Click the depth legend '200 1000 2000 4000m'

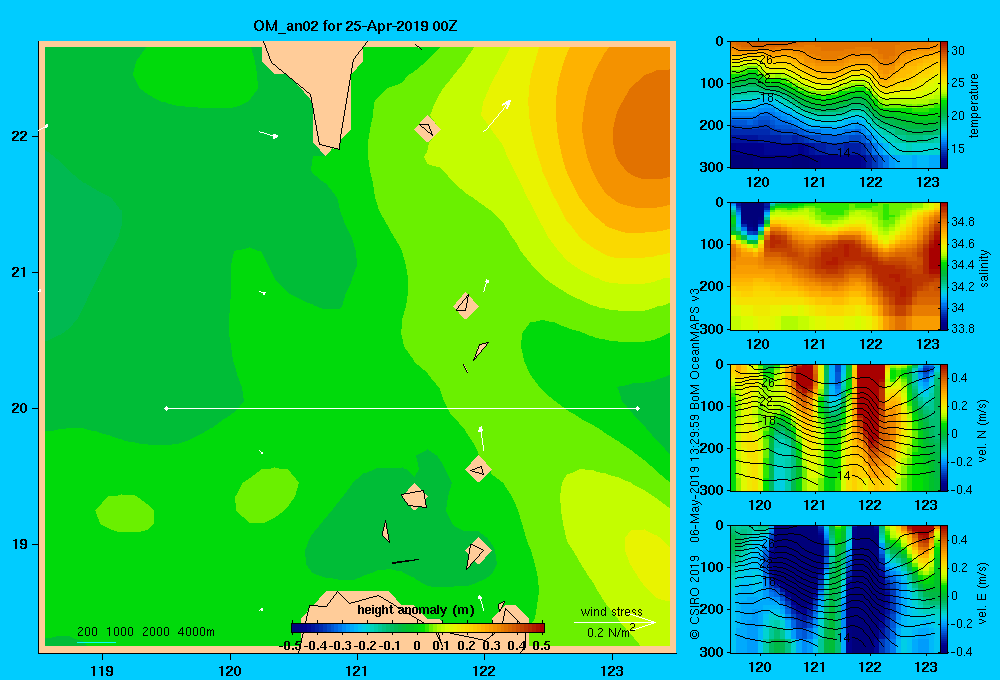[x=145, y=632]
